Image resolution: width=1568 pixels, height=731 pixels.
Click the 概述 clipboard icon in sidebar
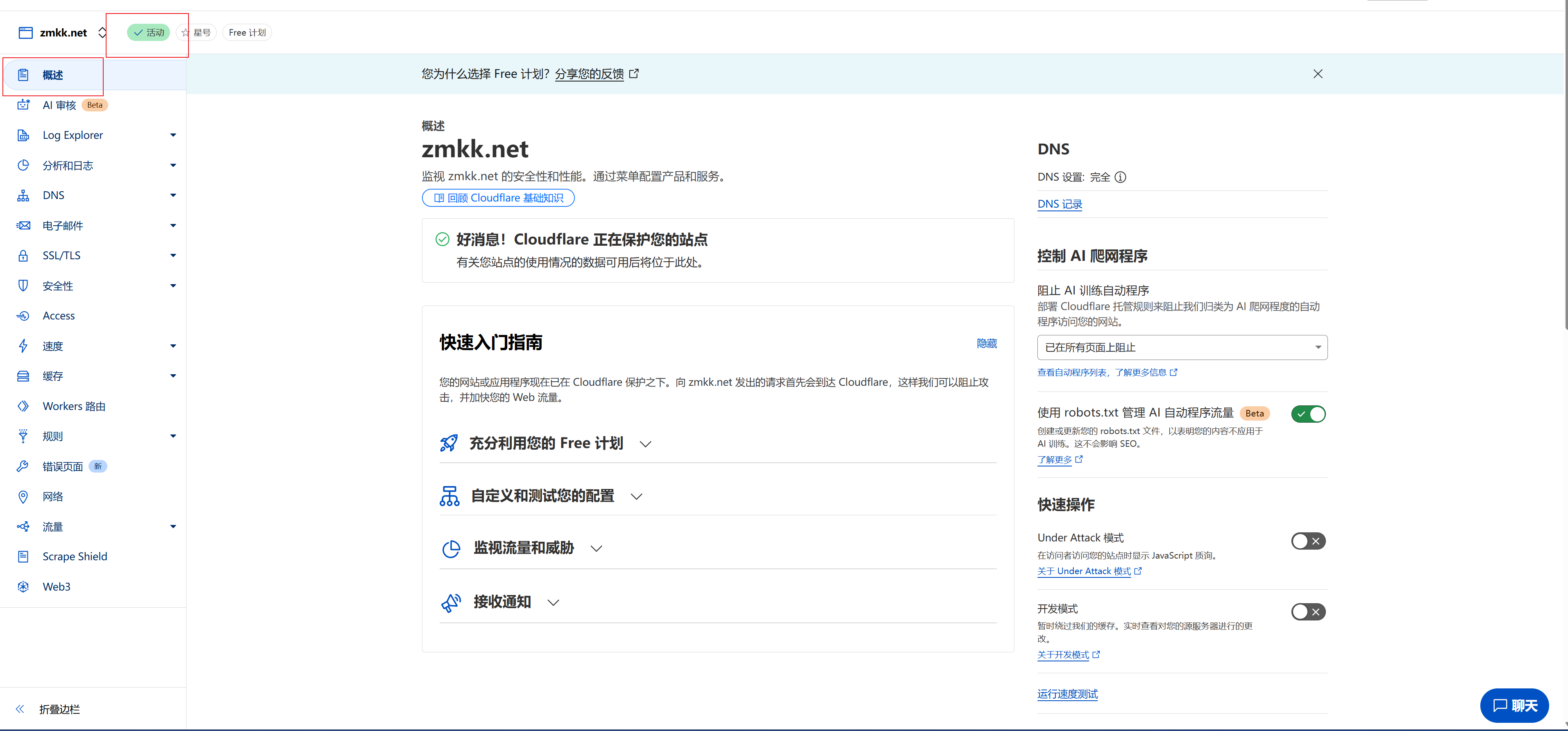coord(23,75)
